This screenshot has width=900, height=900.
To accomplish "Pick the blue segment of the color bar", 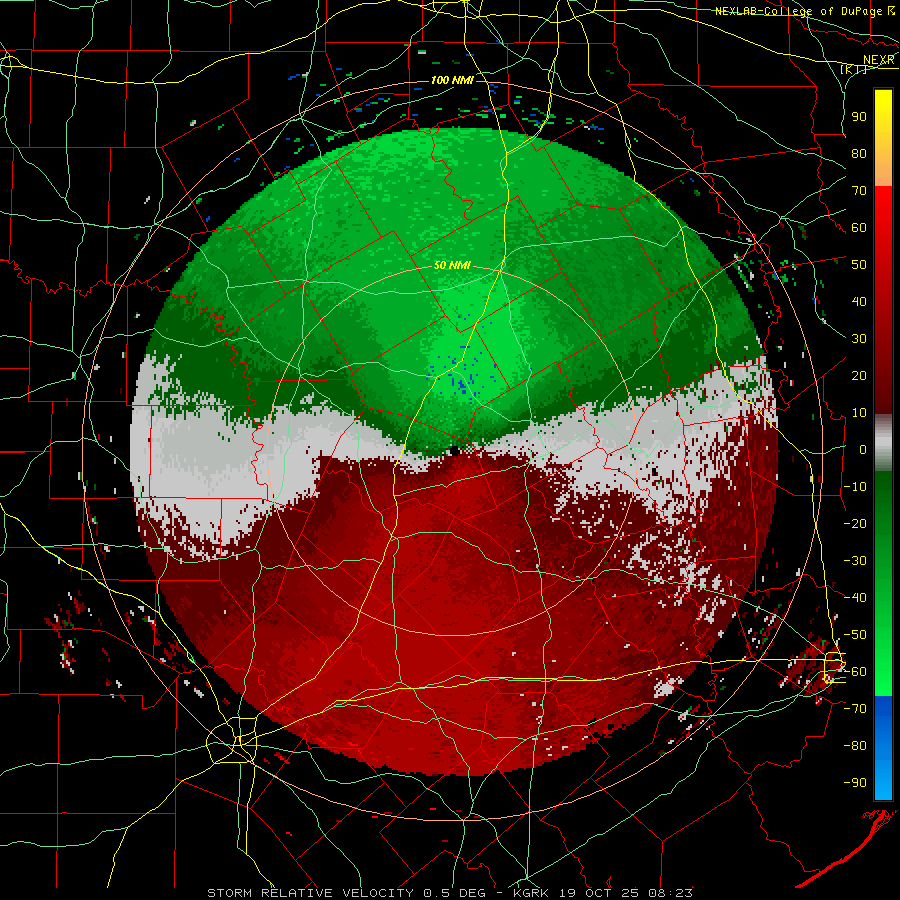I will (883, 747).
